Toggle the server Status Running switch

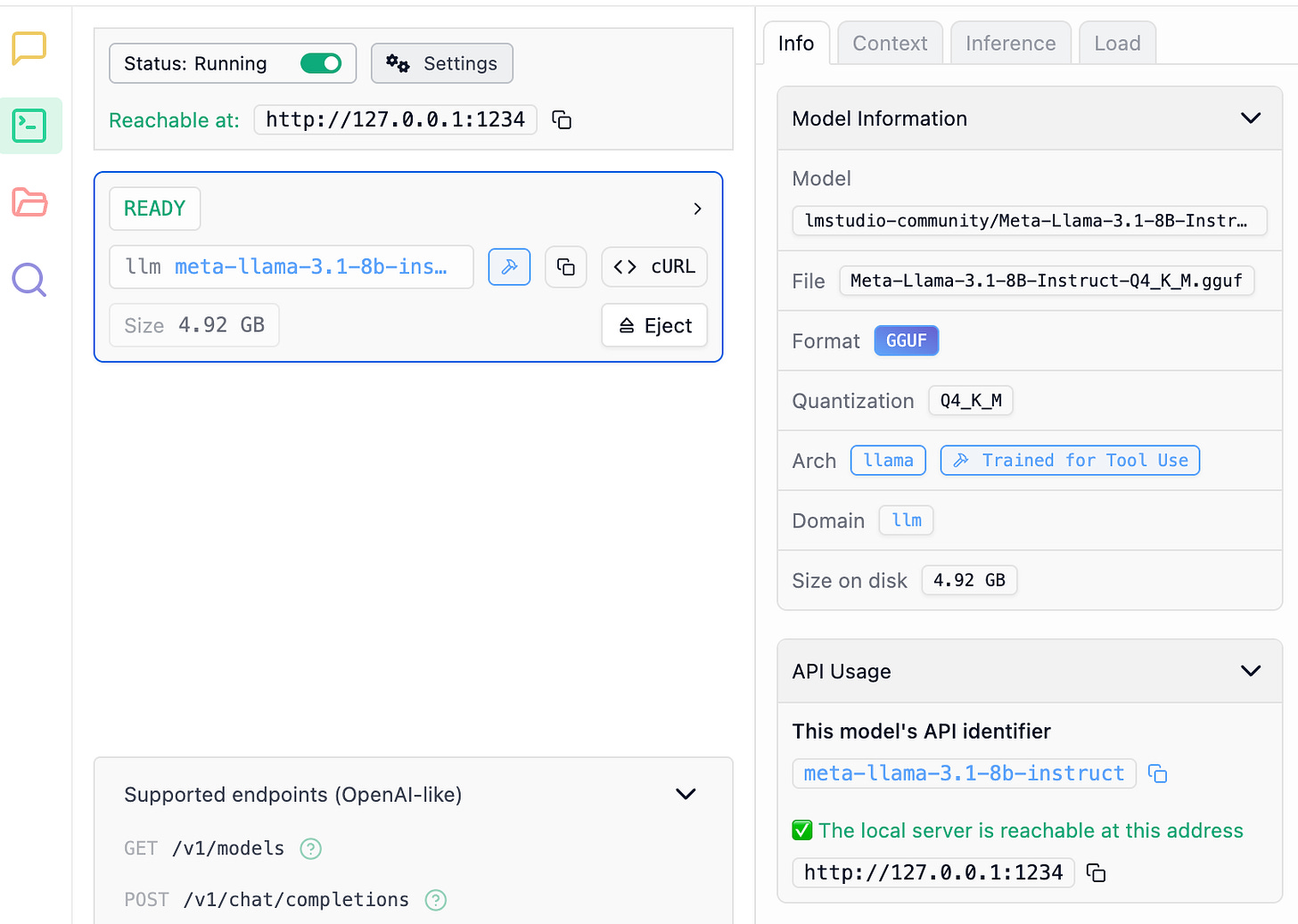coord(321,63)
